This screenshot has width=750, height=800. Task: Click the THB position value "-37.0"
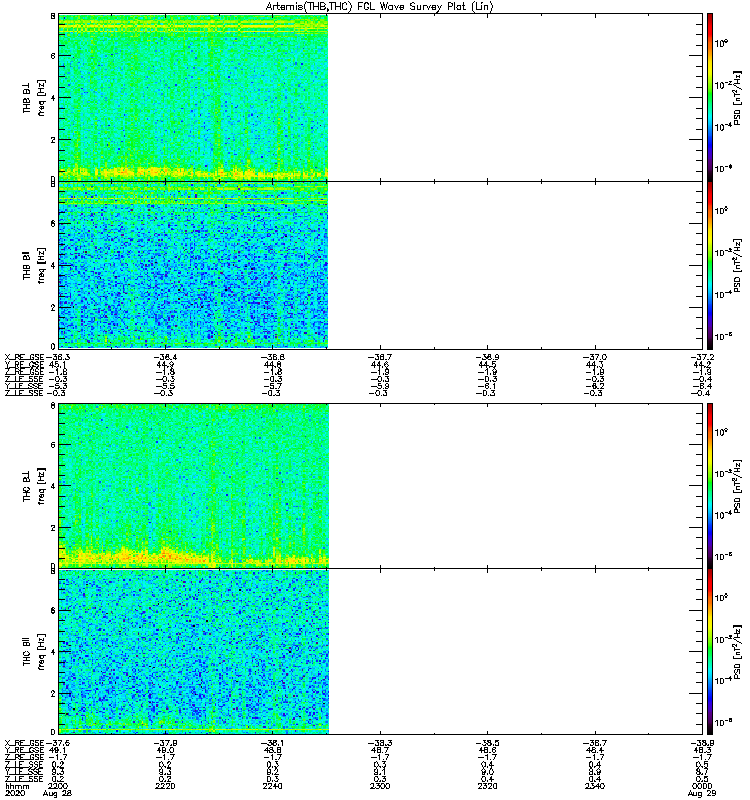click(x=595, y=357)
